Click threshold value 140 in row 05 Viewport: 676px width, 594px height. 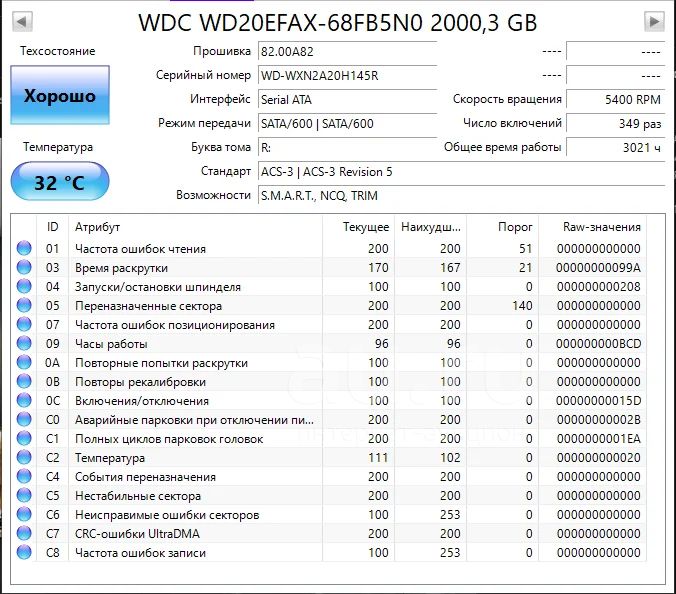522,306
